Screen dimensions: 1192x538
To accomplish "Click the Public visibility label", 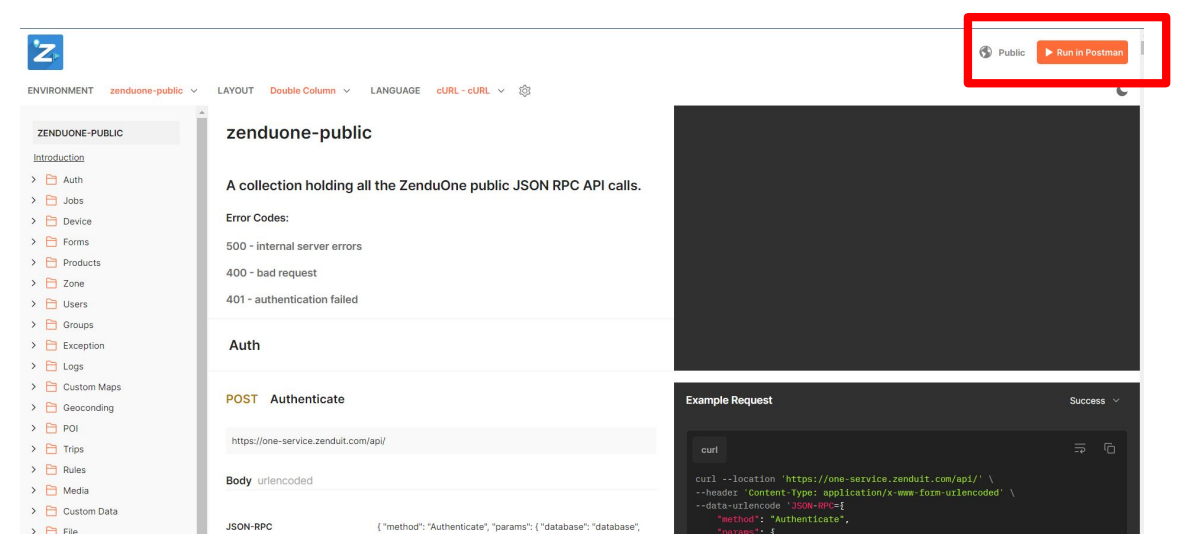I will [x=1011, y=52].
